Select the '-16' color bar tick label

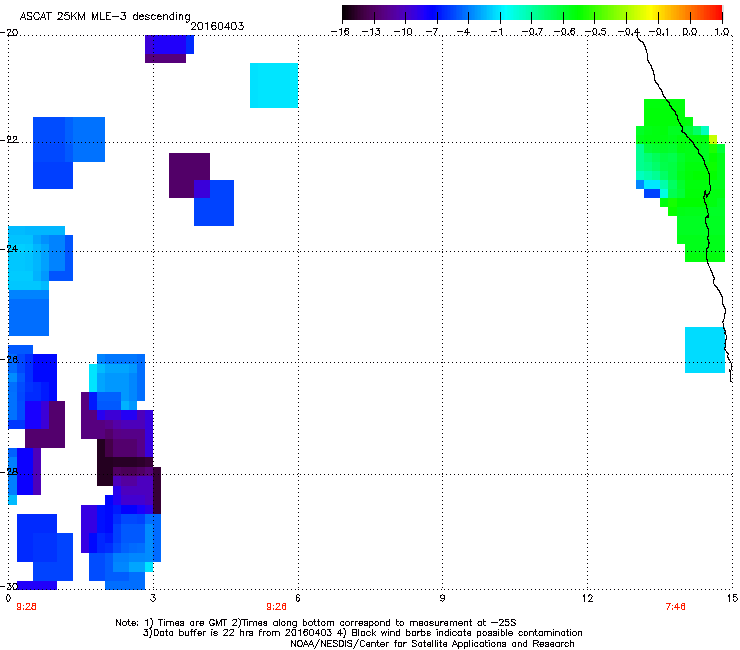(x=340, y=32)
